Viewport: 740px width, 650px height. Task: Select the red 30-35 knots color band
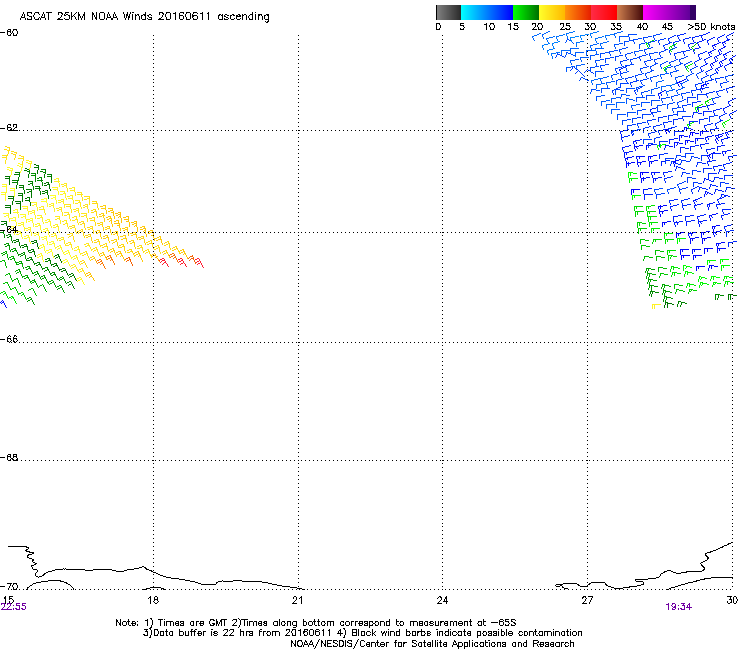[604, 12]
